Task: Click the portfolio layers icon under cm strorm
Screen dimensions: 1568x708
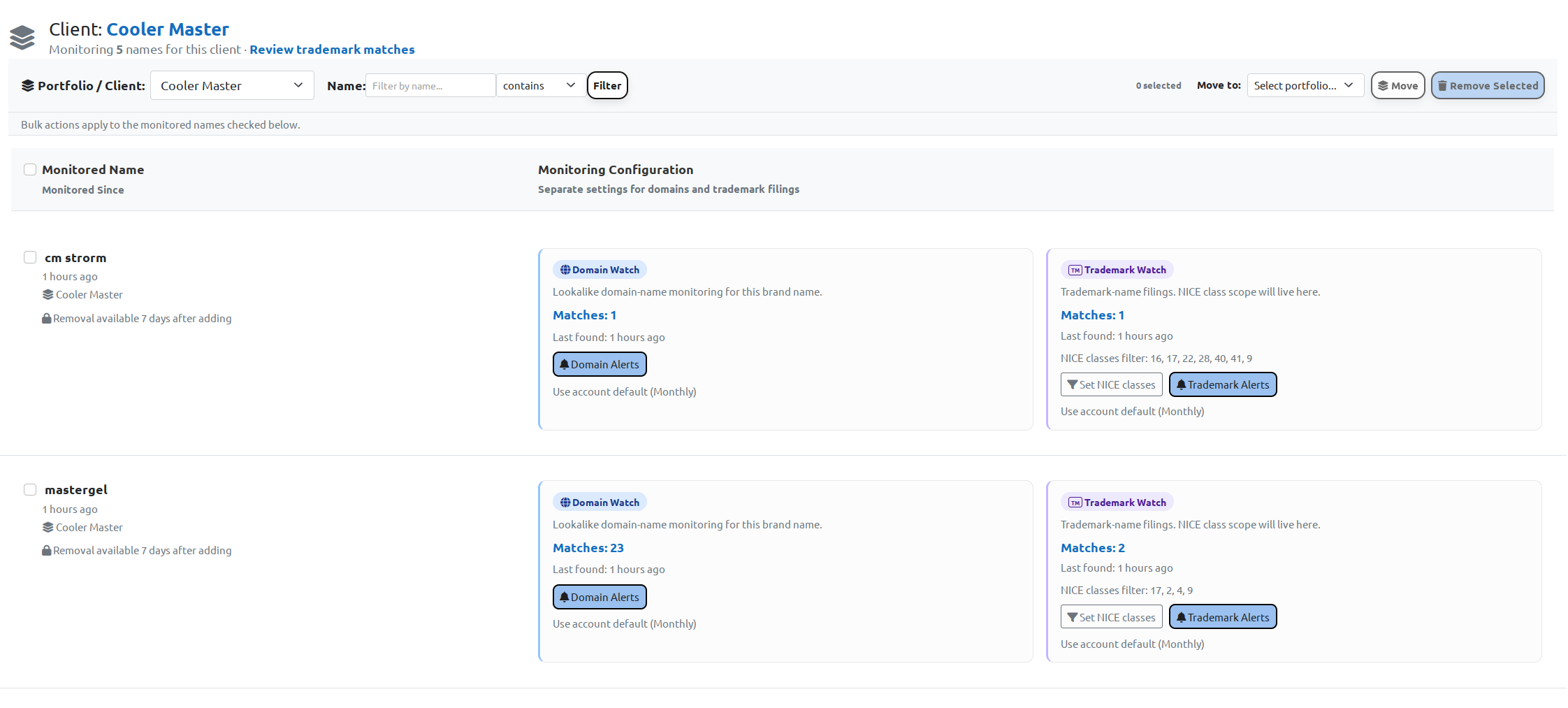Action: click(x=48, y=295)
